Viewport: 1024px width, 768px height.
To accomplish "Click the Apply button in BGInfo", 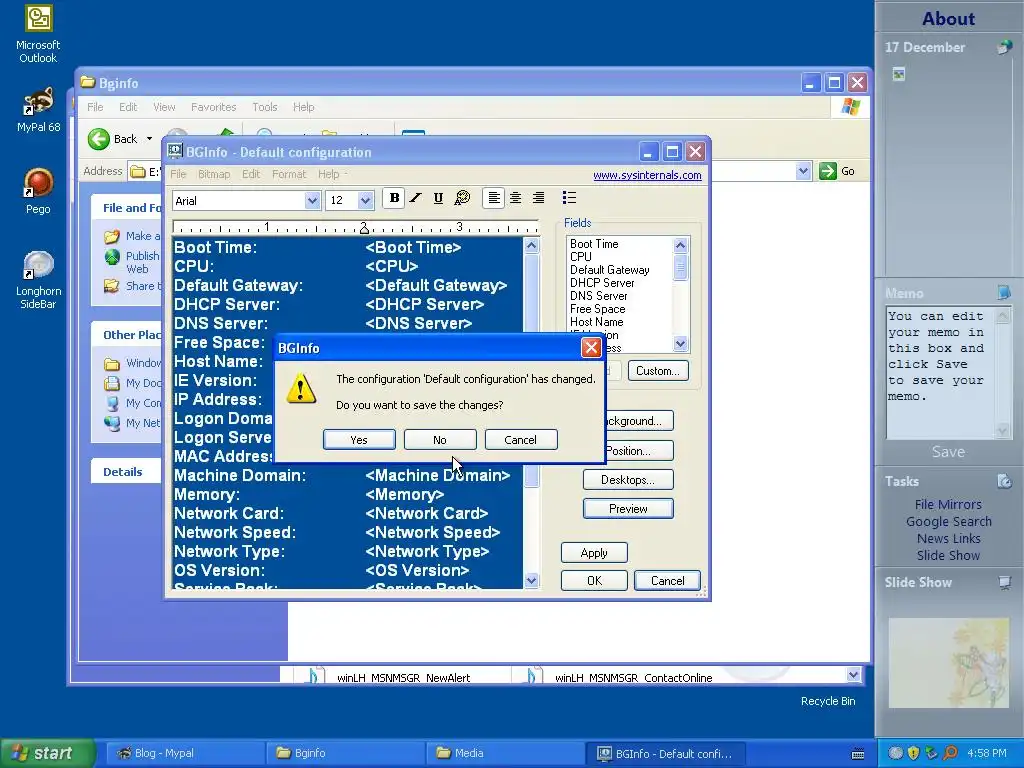I will [x=594, y=552].
